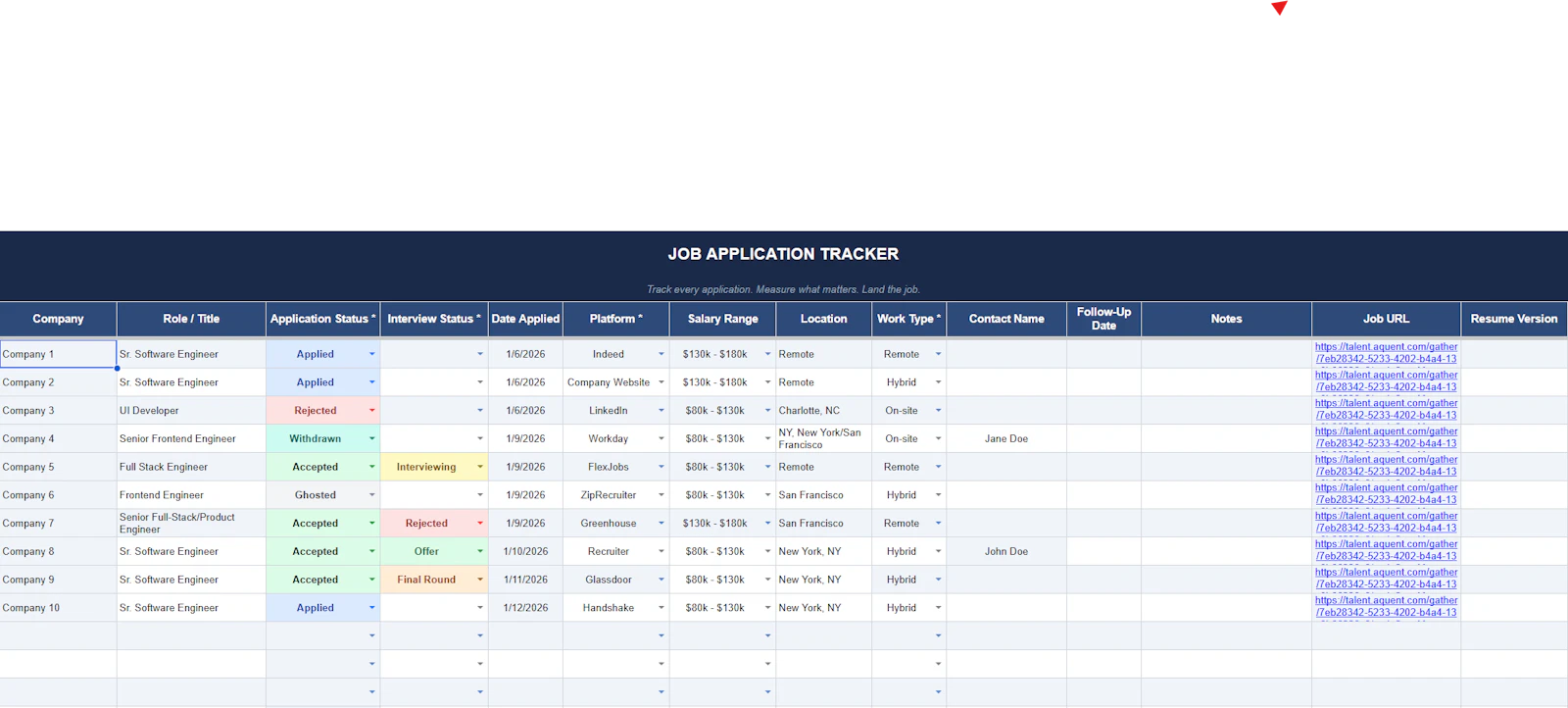Open Salary Range dropdown for Company 10
The width and height of the screenshot is (1568, 708).
767,608
